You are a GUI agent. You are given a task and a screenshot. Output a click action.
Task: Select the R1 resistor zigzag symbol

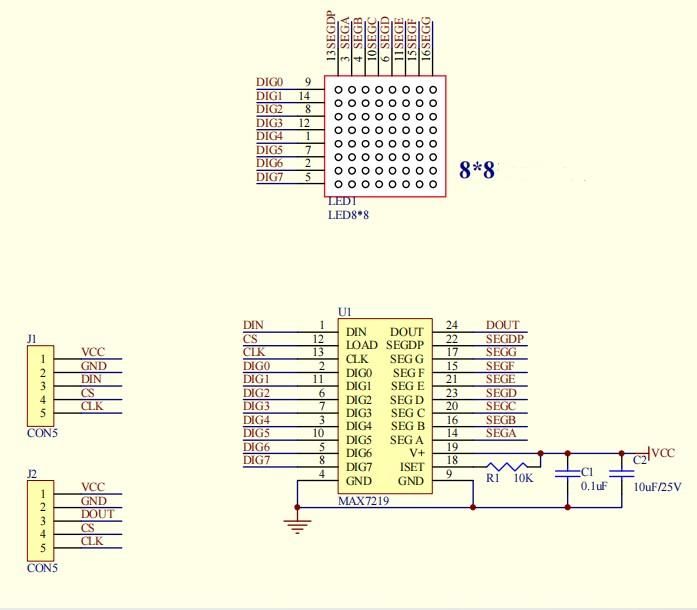click(x=507, y=466)
